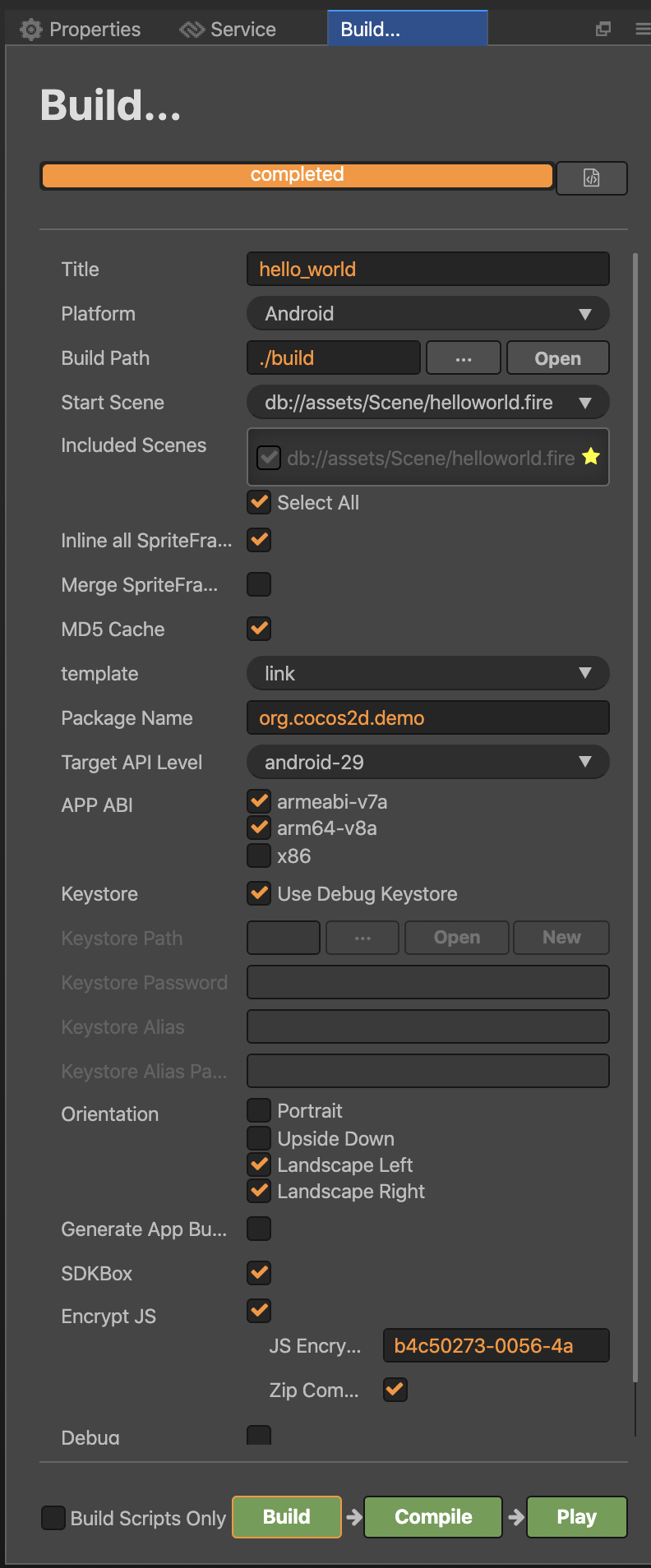The width and height of the screenshot is (651, 1568).
Task: Switch to the Properties tab
Action: [x=95, y=30]
